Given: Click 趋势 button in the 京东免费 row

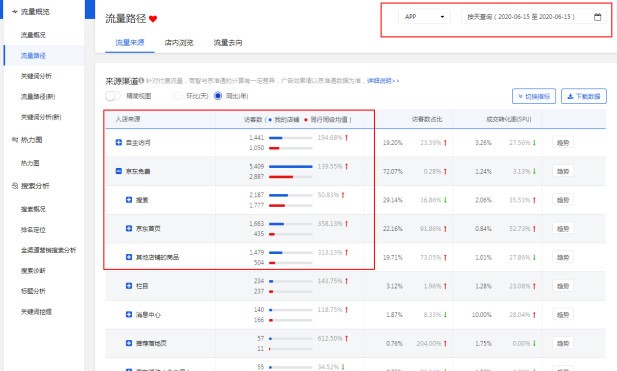Looking at the screenshot, I should (563, 171).
